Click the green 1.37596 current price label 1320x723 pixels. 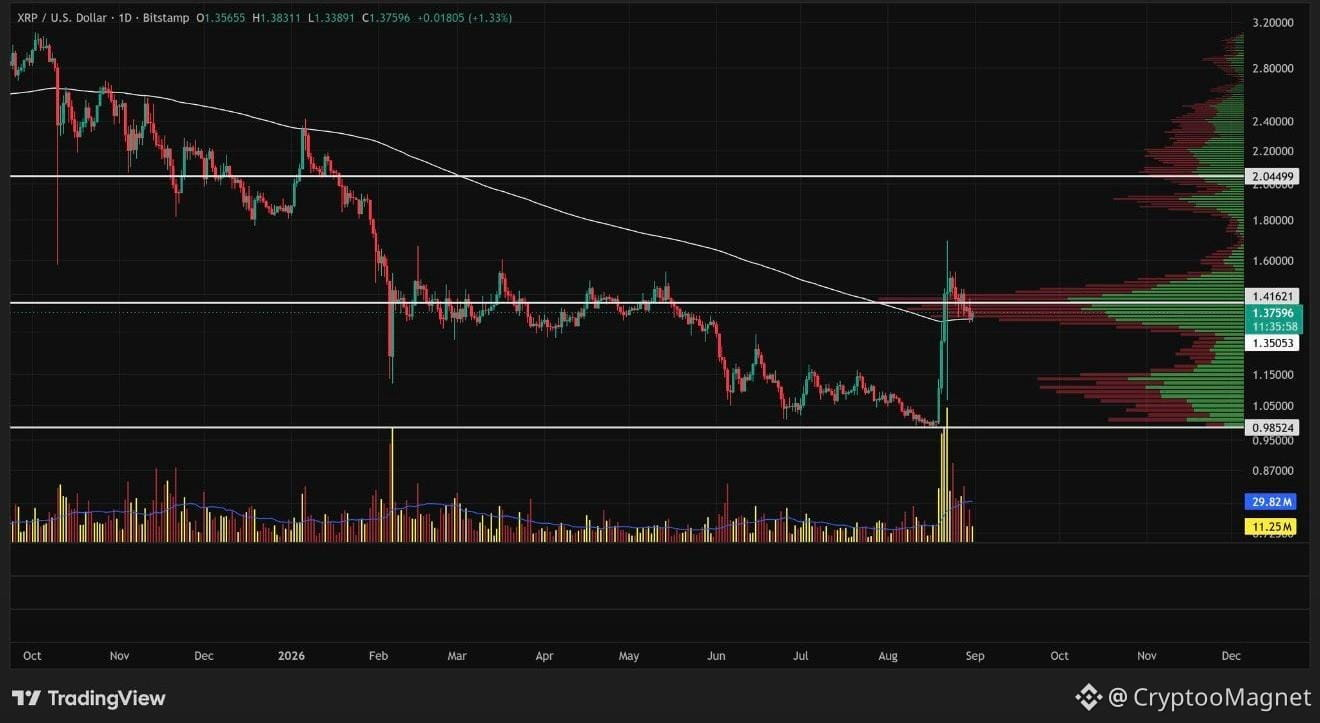pos(1274,313)
